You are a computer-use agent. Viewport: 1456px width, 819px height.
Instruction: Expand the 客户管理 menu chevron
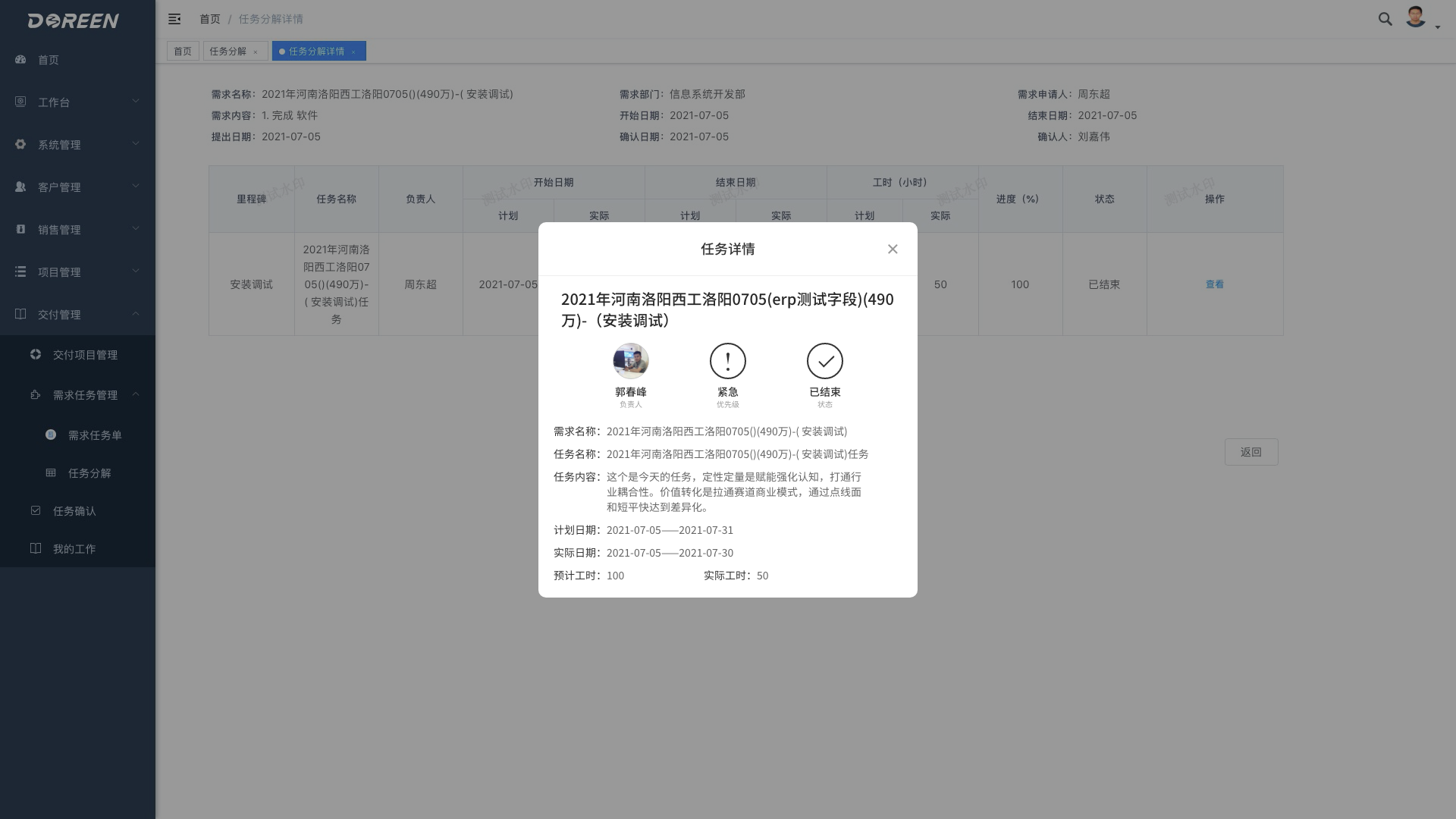point(136,186)
